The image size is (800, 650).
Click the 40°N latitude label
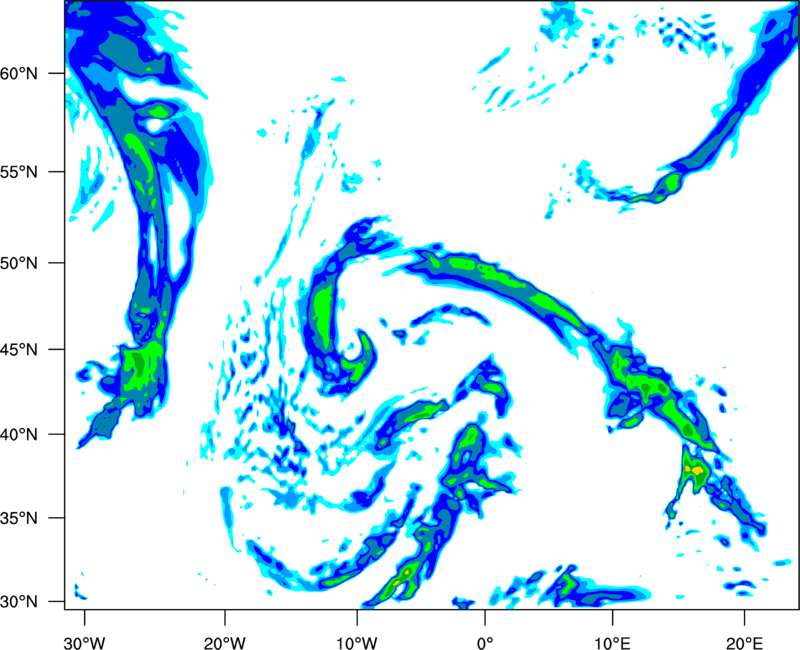point(19,435)
